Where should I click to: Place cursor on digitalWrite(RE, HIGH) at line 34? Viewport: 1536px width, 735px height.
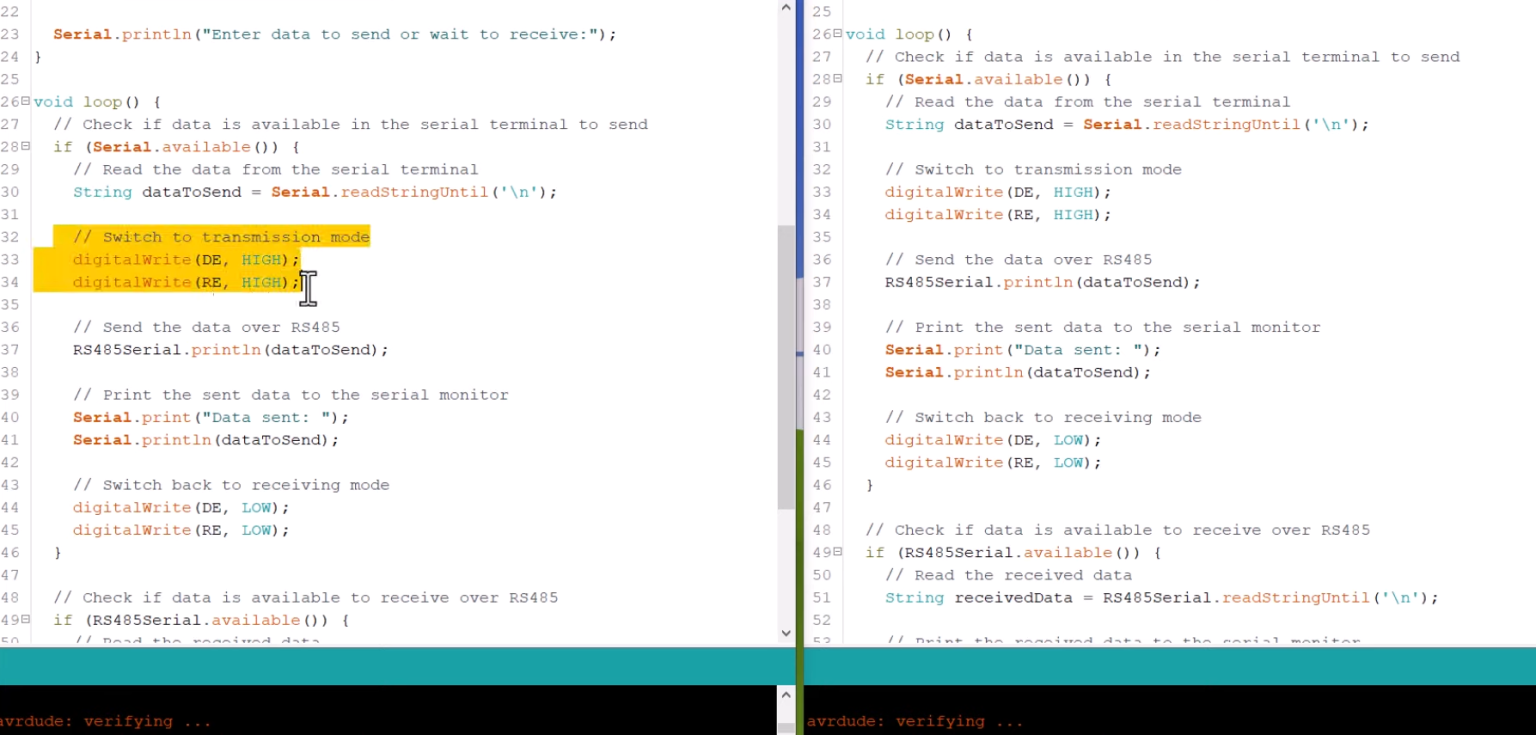180,282
